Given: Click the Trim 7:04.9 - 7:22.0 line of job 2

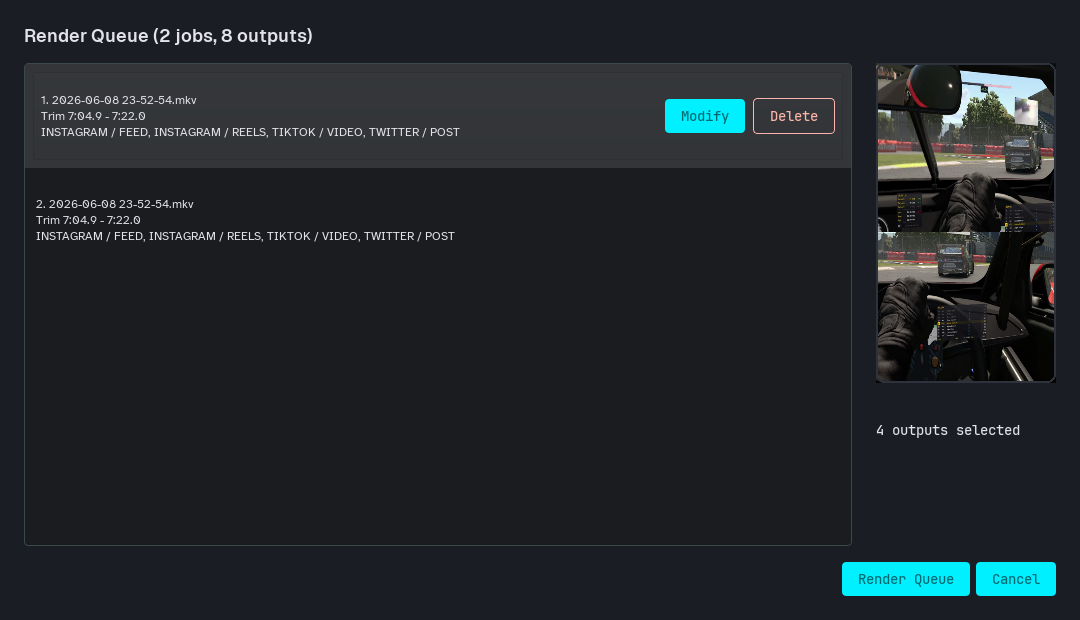Looking at the screenshot, I should 88,220.
